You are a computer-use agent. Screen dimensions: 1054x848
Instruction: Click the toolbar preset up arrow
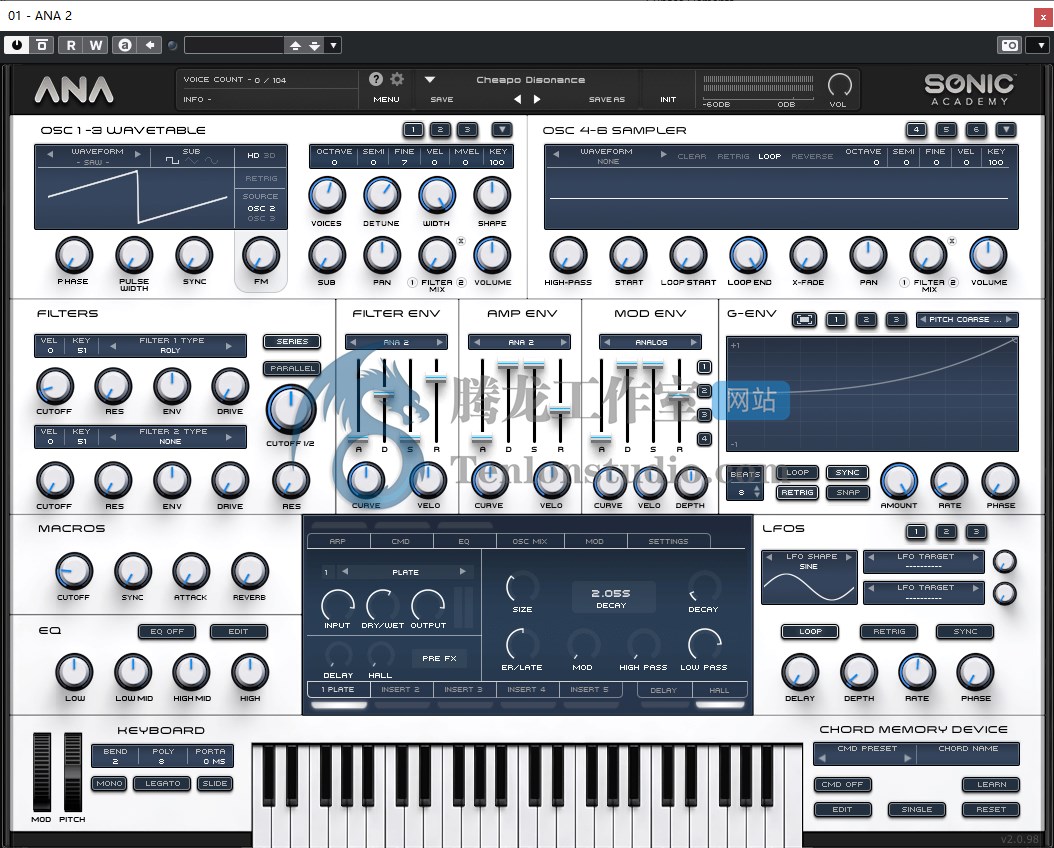click(x=295, y=45)
